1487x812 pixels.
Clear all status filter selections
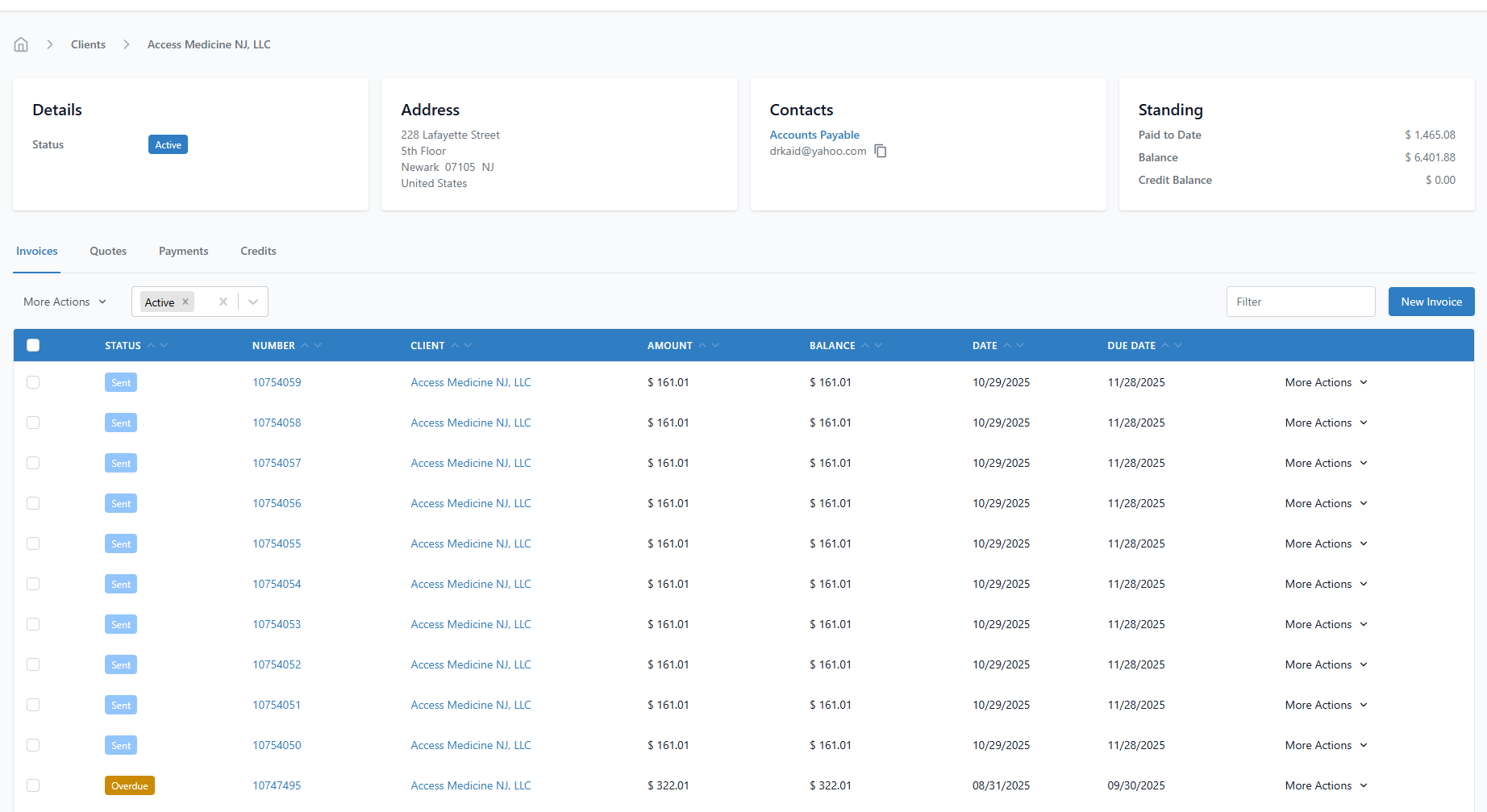(x=223, y=302)
